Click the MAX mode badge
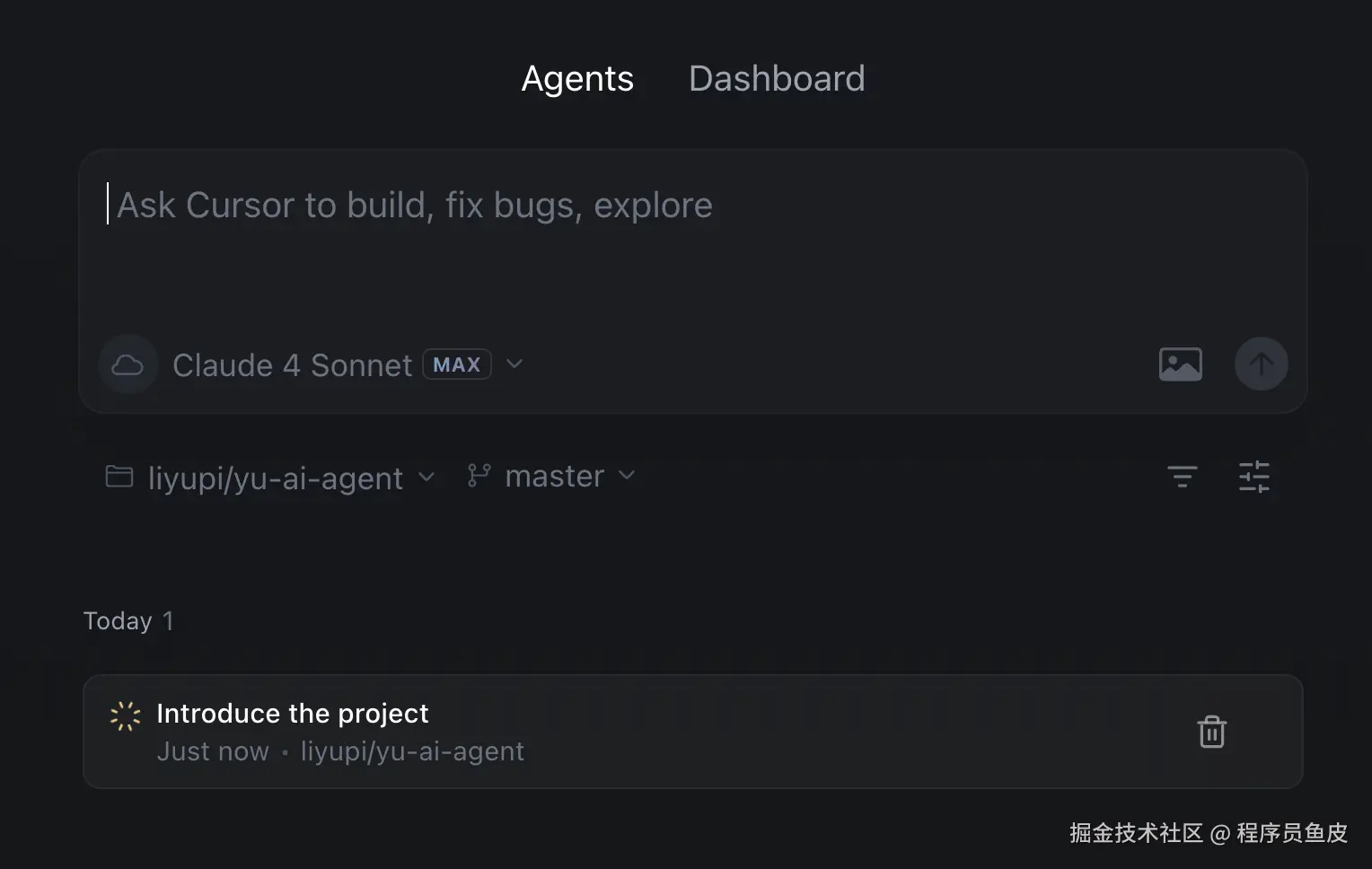The height and width of the screenshot is (869, 1372). point(456,364)
